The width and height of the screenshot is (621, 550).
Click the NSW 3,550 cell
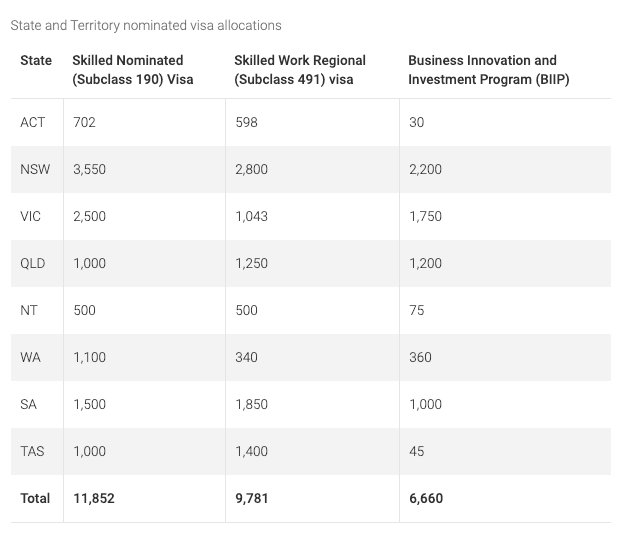pyautogui.click(x=89, y=169)
